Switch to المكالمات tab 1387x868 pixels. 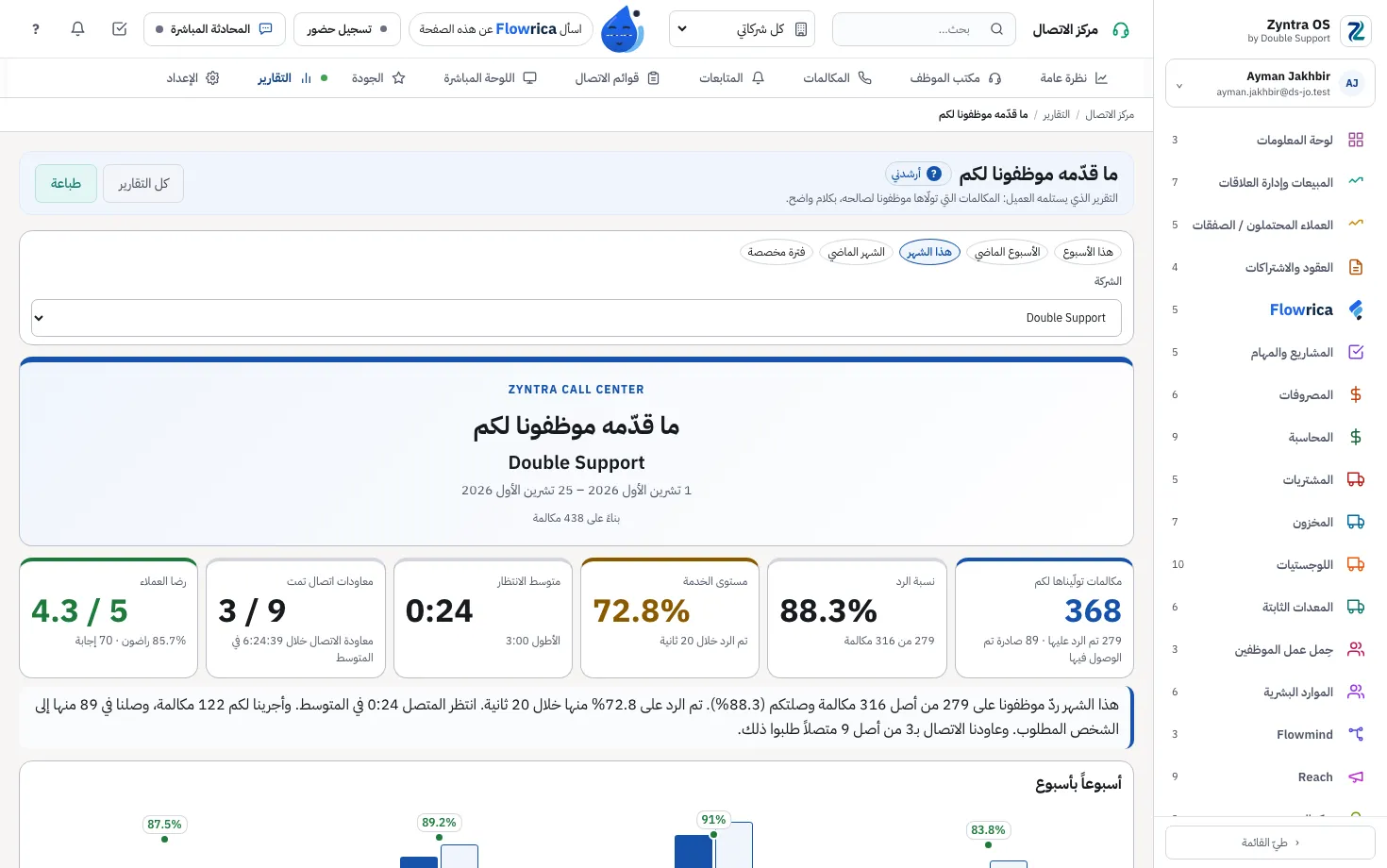click(x=837, y=78)
